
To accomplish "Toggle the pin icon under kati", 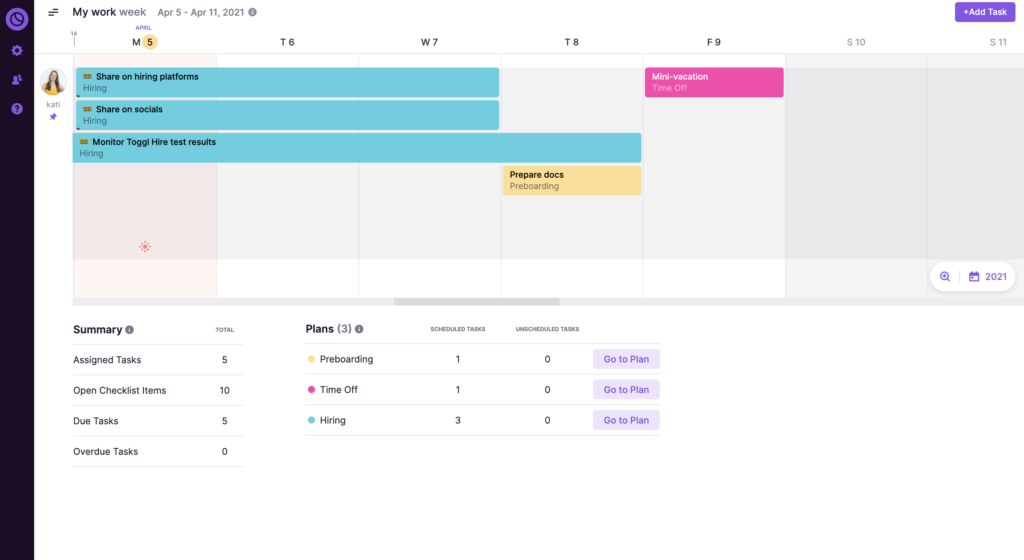I will pos(53,117).
